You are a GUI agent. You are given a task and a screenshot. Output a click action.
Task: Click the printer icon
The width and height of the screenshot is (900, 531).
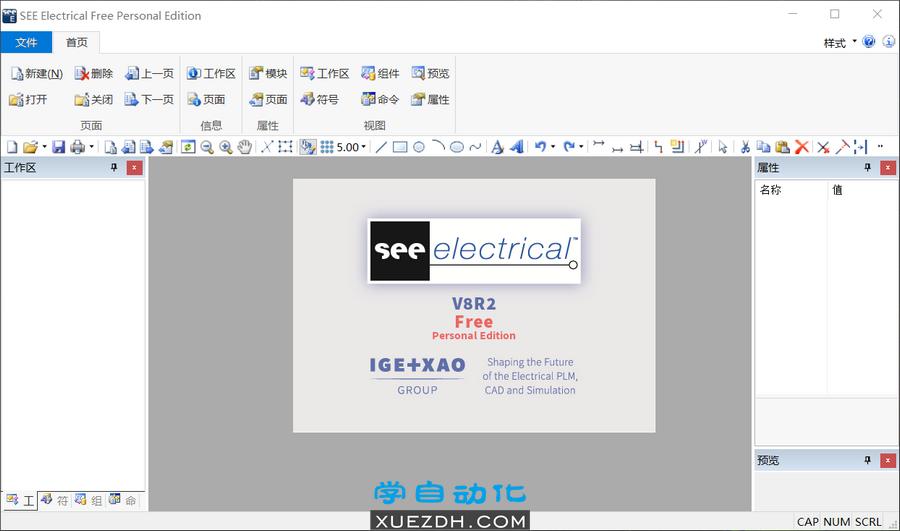click(x=77, y=147)
